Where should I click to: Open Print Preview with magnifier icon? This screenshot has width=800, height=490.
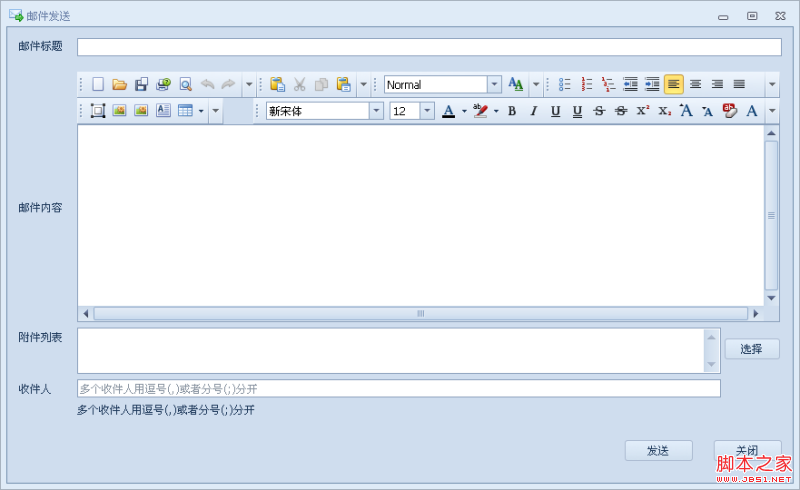pos(185,85)
